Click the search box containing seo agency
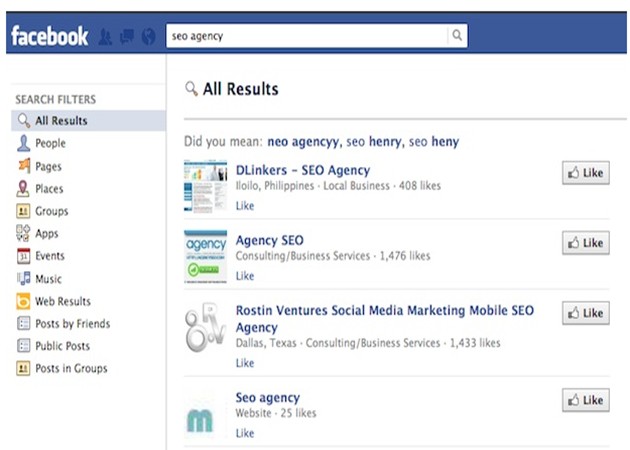 coord(305,36)
